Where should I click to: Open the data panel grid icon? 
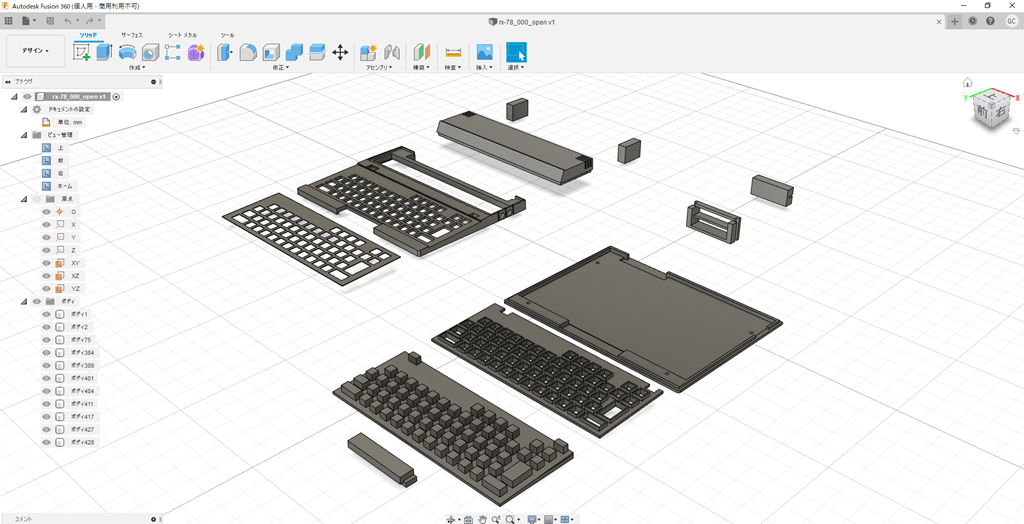pyautogui.click(x=9, y=20)
